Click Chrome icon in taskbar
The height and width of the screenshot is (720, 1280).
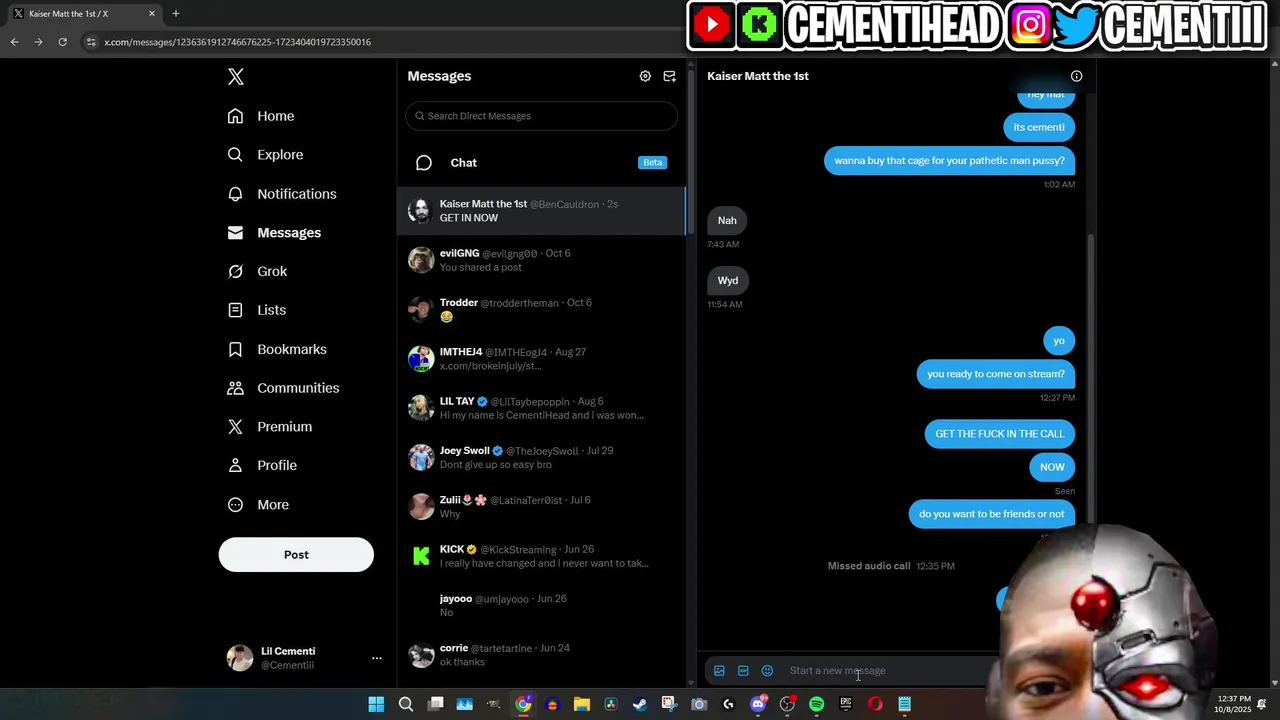pos(523,705)
